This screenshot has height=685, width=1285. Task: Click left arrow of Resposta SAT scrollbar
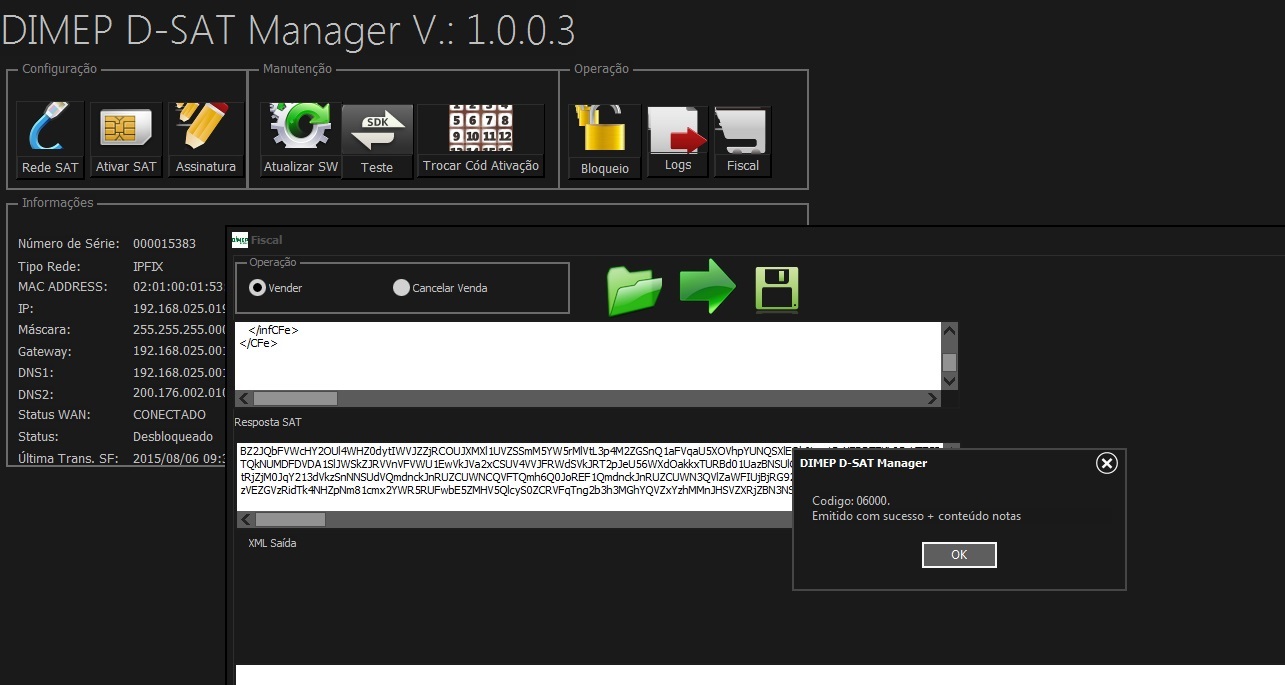[x=245, y=520]
